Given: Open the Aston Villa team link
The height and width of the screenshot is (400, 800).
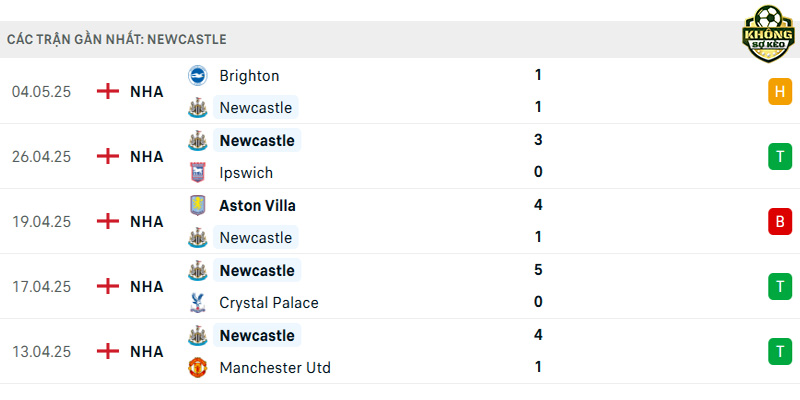Looking at the screenshot, I should [x=257, y=206].
